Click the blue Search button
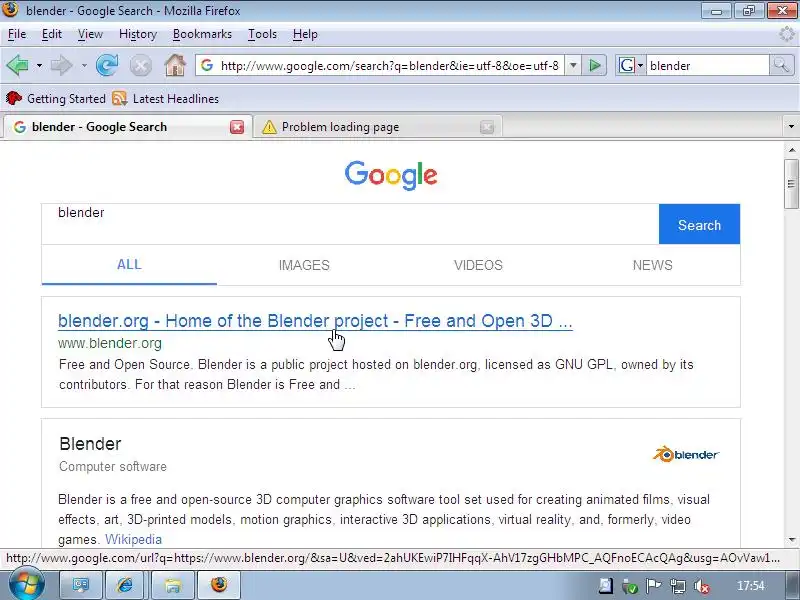Viewport: 800px width, 600px height. pyautogui.click(x=699, y=224)
